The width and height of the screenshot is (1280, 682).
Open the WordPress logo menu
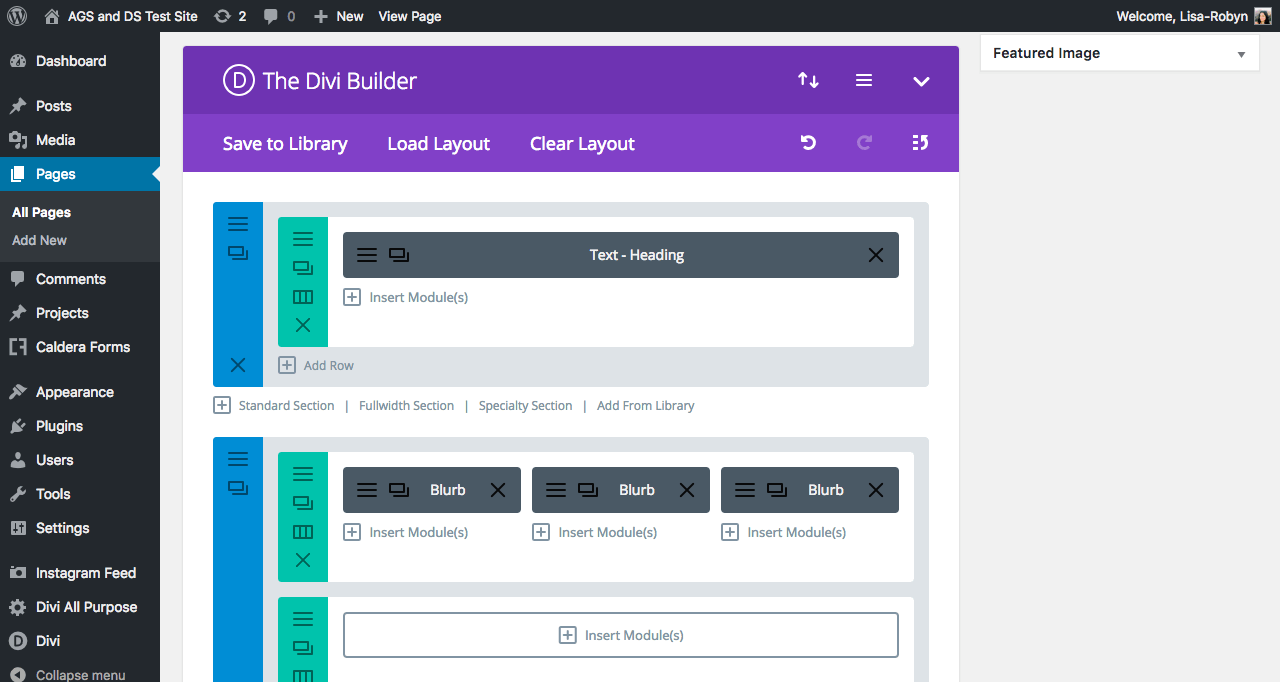pos(17,16)
